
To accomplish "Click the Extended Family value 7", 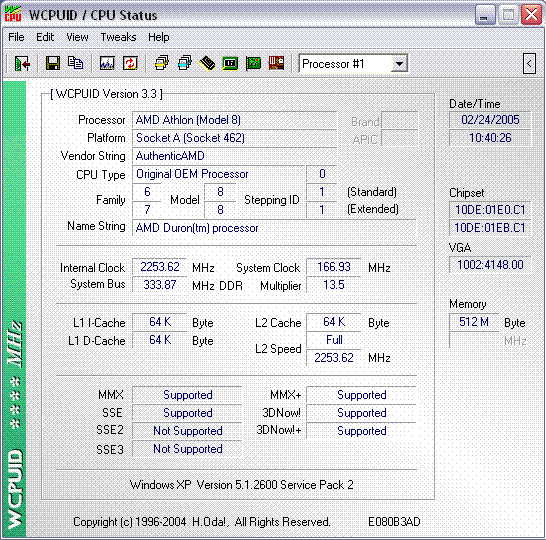I will pos(147,210).
